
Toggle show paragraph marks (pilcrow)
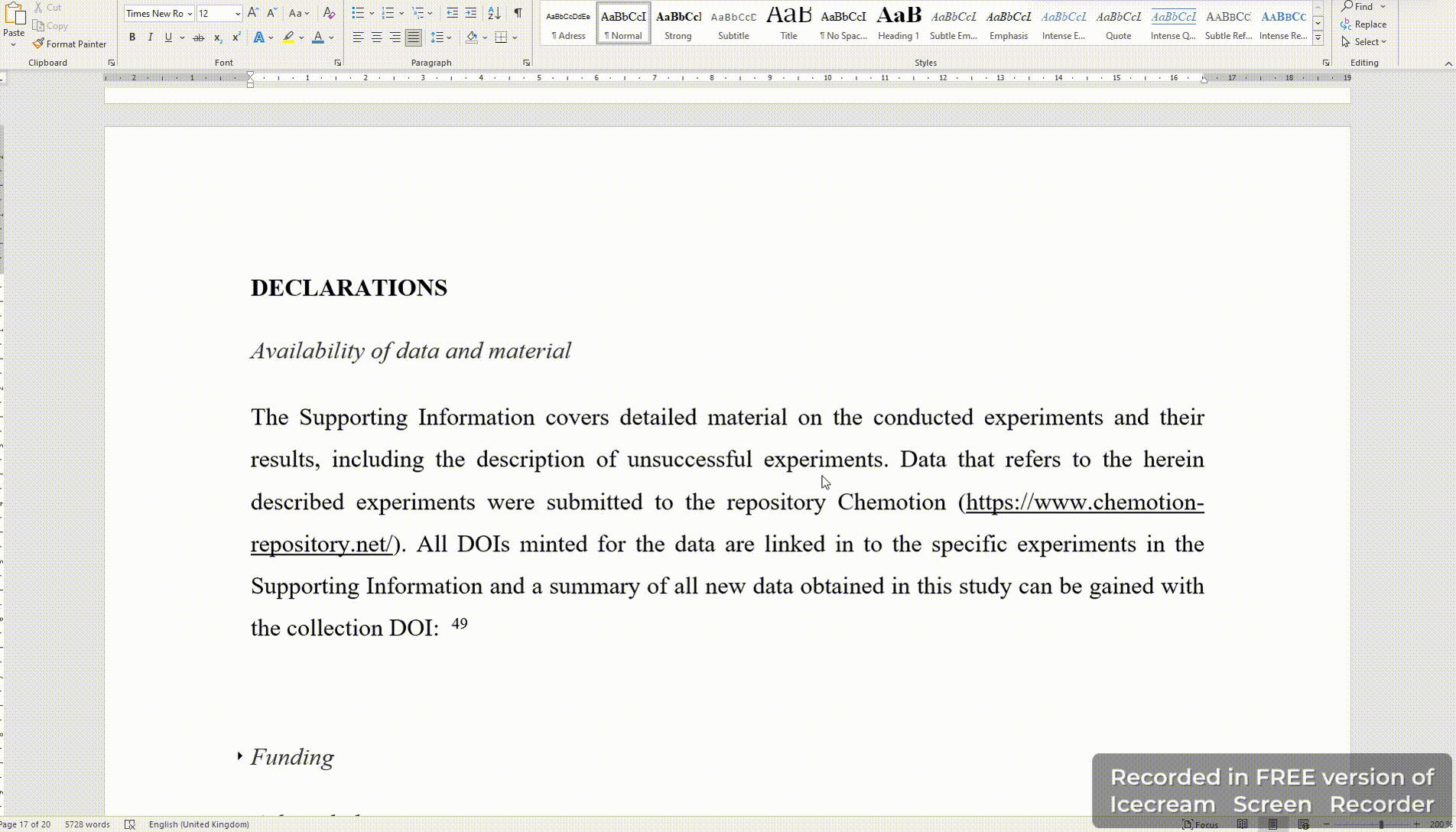tap(518, 13)
